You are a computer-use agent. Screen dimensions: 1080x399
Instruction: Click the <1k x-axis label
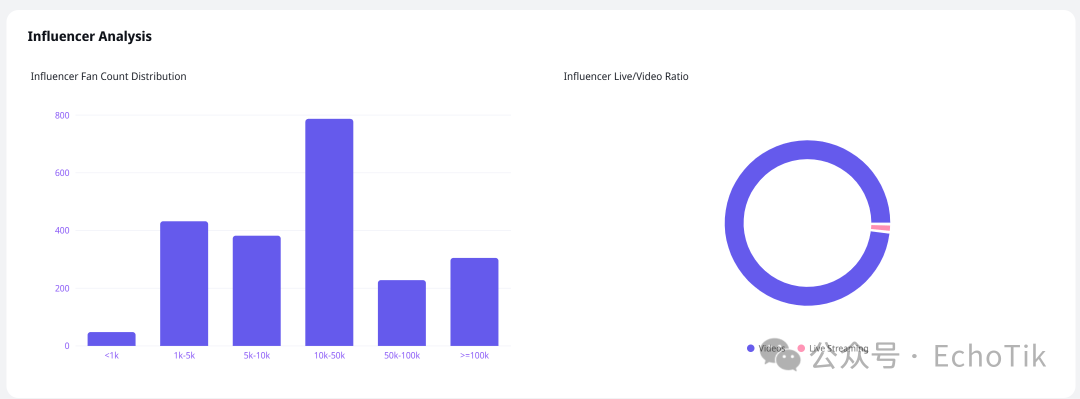(x=112, y=356)
